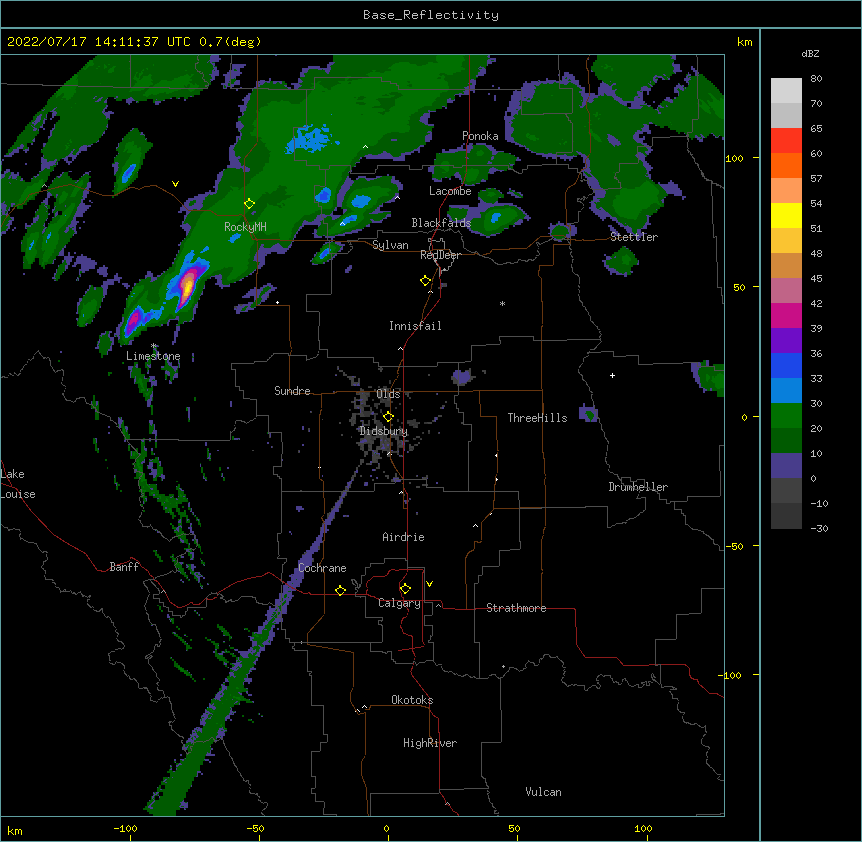This screenshot has height=842, width=862.
Task: Click the -30 value on the dBZ scale
Action: (x=819, y=529)
